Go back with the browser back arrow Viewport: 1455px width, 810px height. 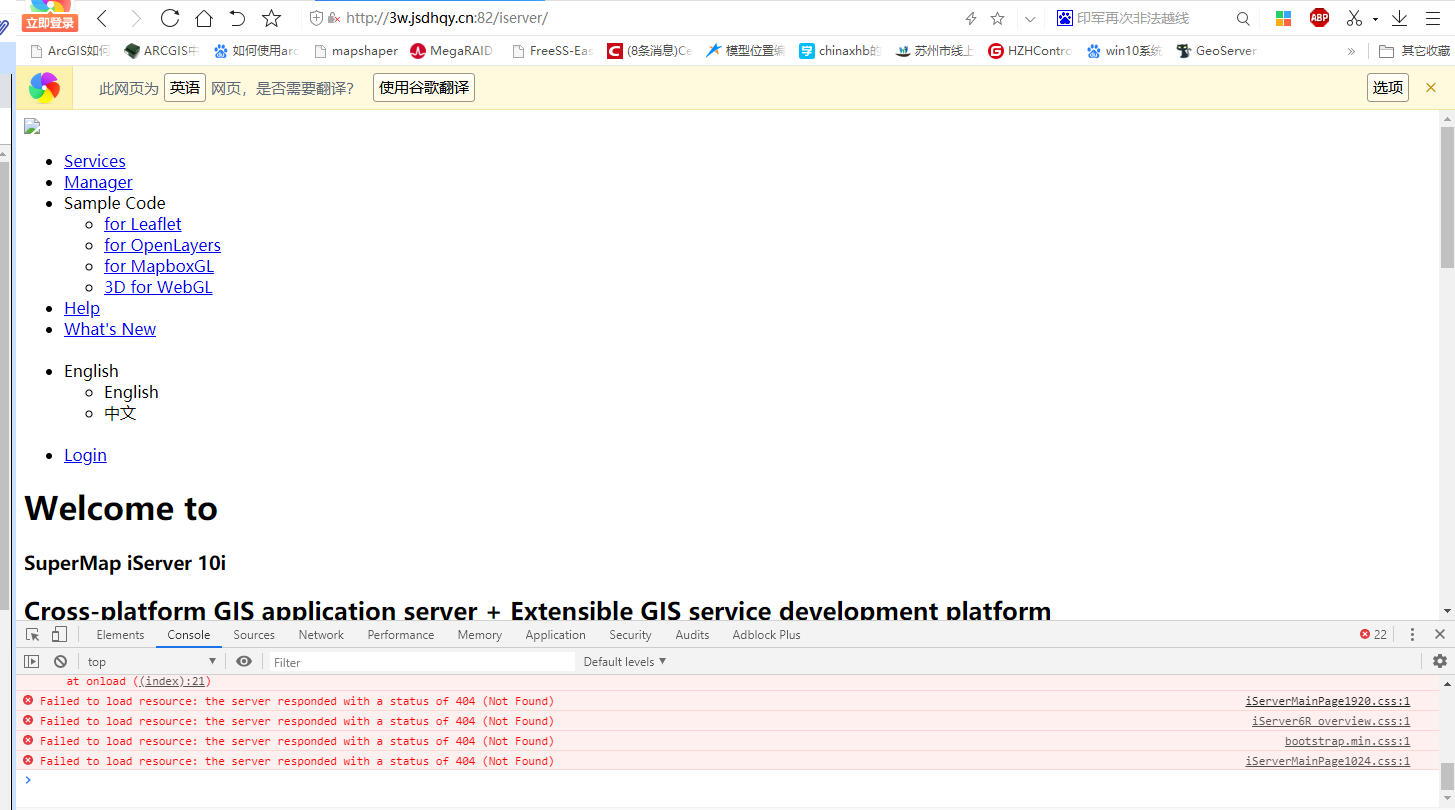[x=102, y=18]
